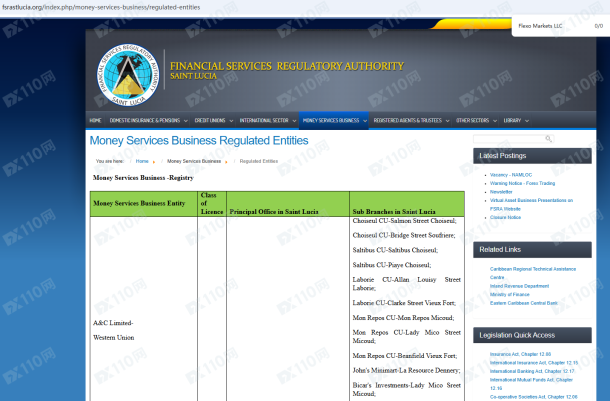Open Money Services Business menu

(x=333, y=120)
